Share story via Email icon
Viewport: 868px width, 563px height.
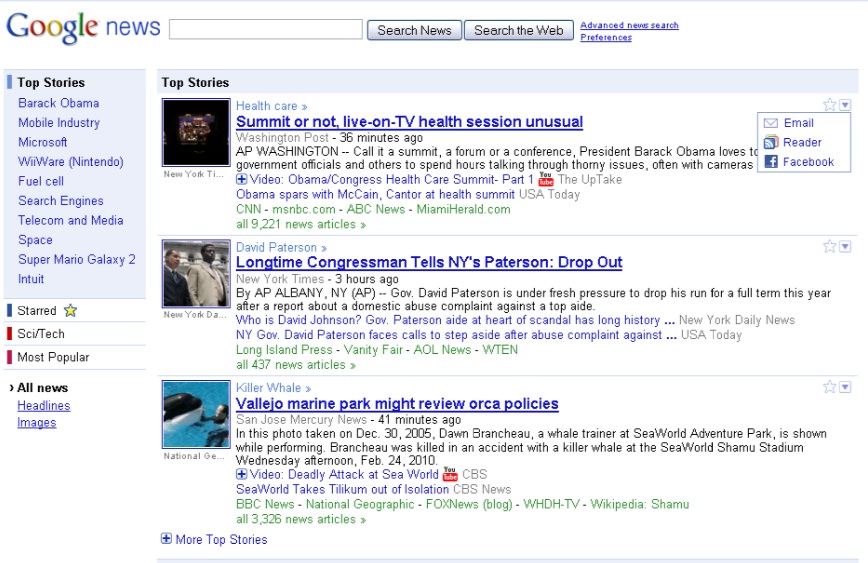[771, 123]
